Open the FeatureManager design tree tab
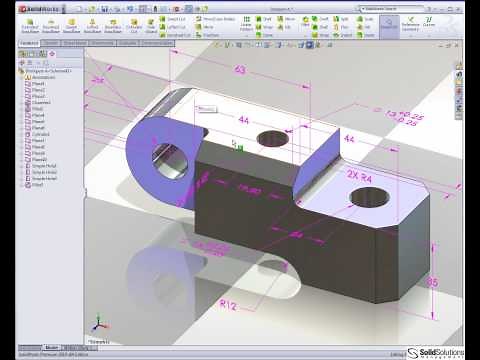The width and height of the screenshot is (480, 360). [23, 54]
